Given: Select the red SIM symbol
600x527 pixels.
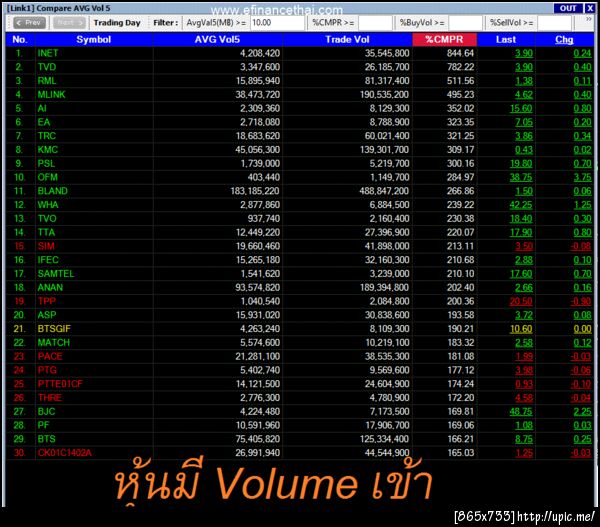Looking at the screenshot, I should (46, 246).
